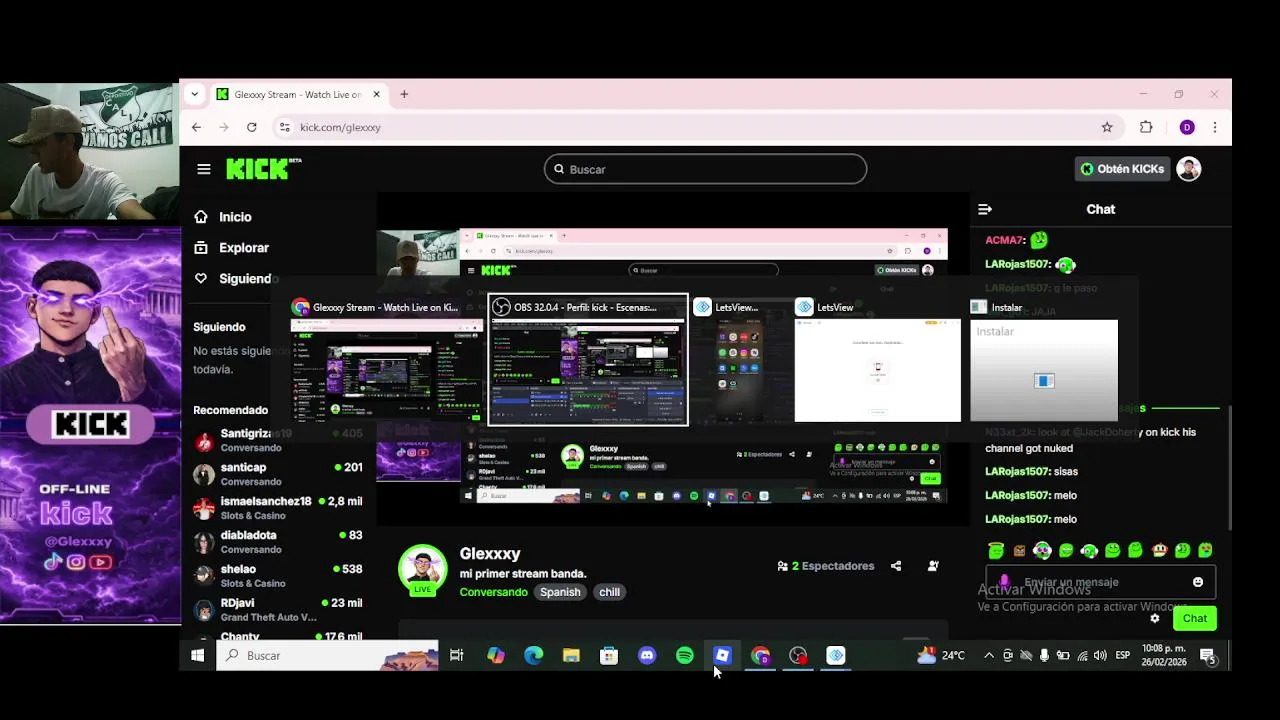The image size is (1280, 720).
Task: Open File Explorer from the taskbar
Action: coord(571,655)
